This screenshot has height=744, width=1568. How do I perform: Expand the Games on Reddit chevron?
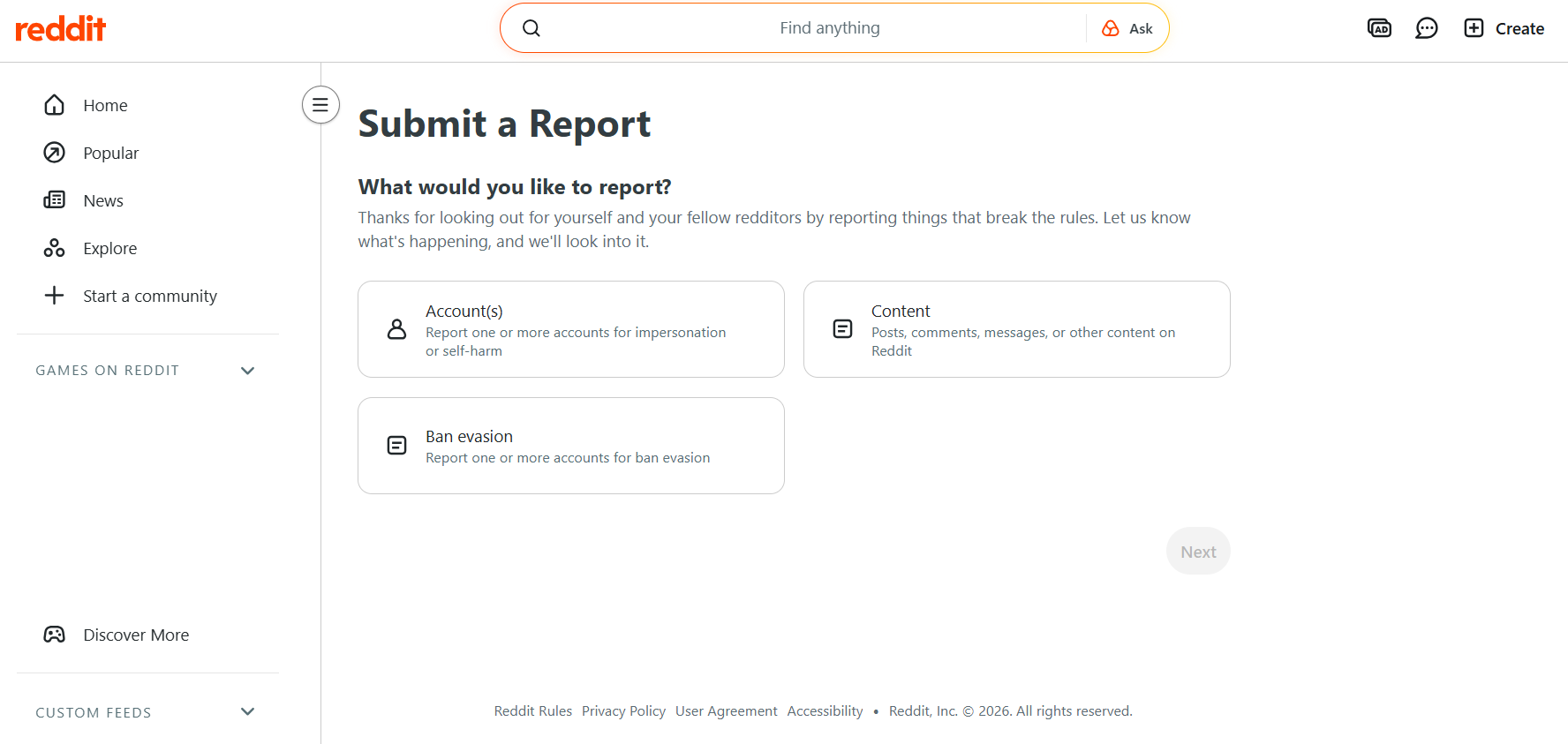248,371
